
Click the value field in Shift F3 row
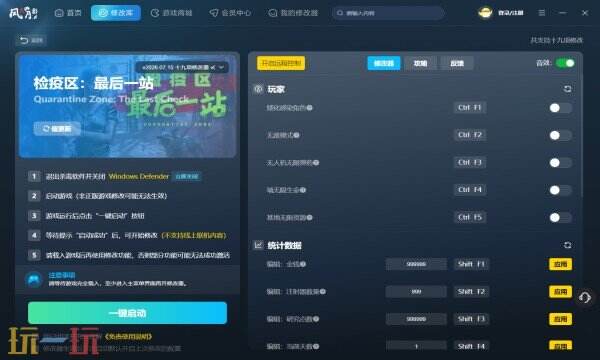416,319
